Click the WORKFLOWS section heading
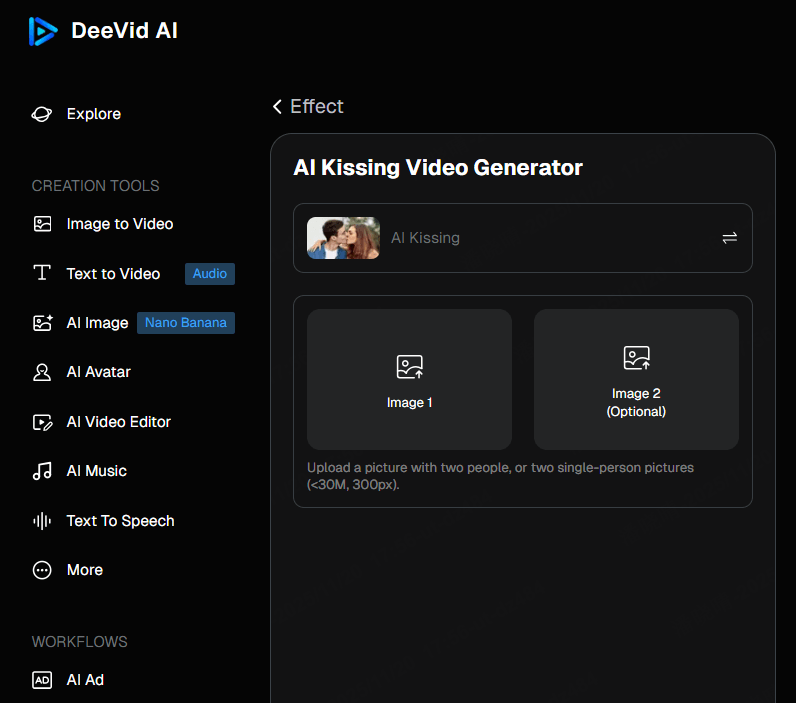The width and height of the screenshot is (796, 703). [80, 642]
